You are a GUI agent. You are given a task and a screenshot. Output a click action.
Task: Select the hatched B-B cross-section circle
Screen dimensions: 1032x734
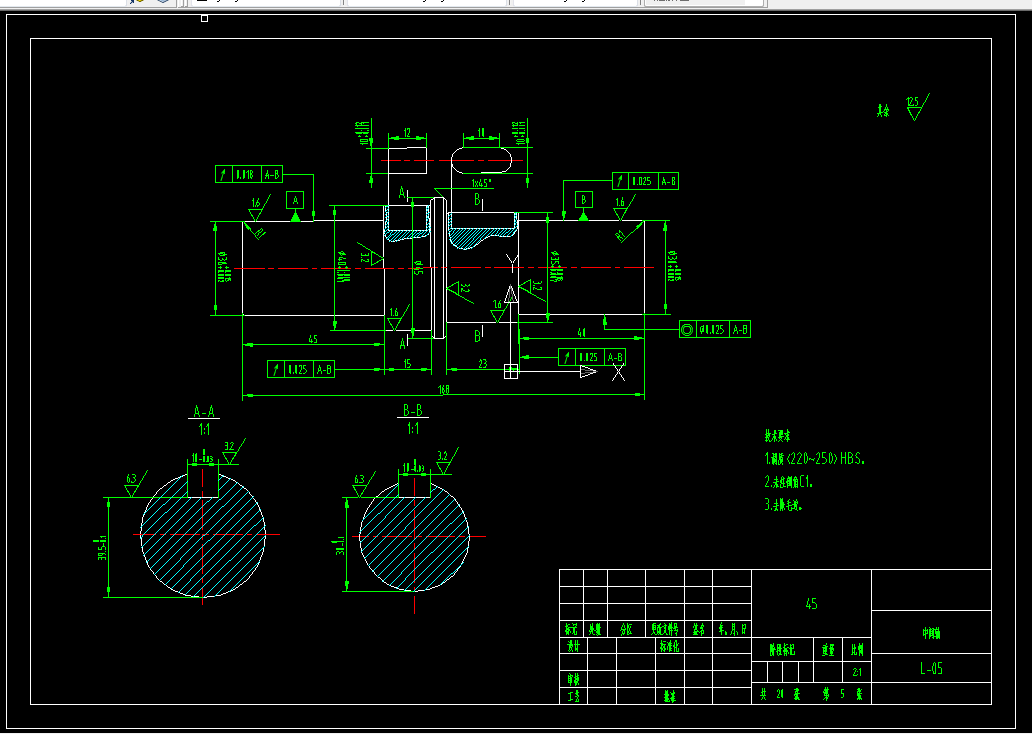coord(414,535)
